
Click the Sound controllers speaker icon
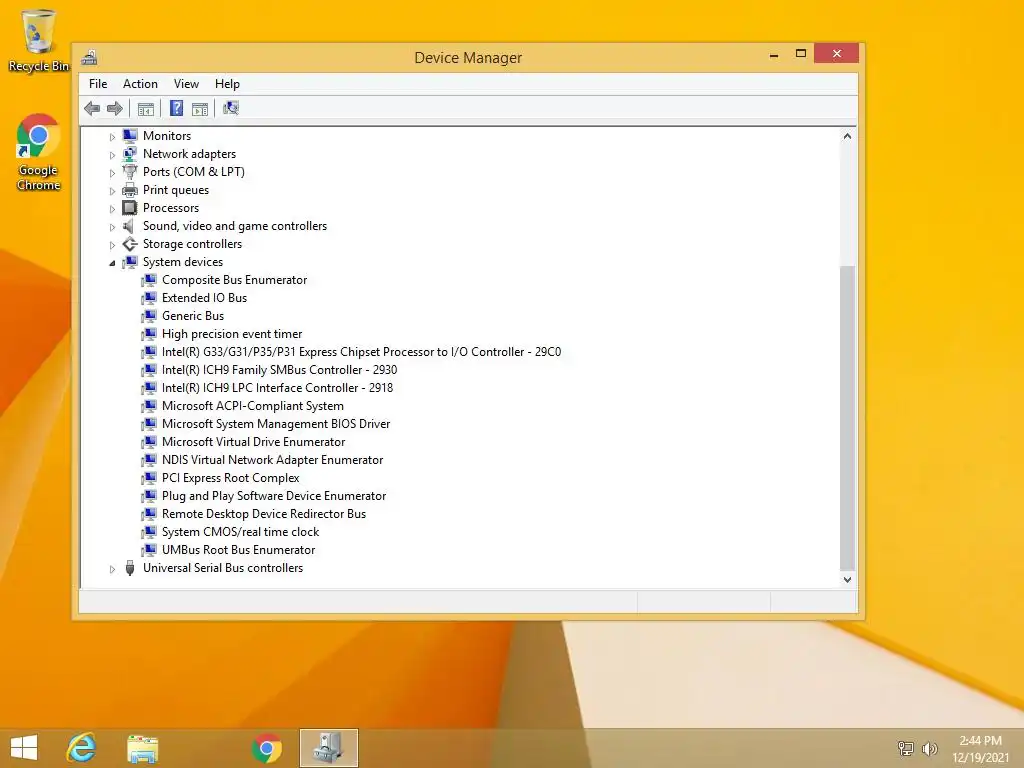[130, 226]
